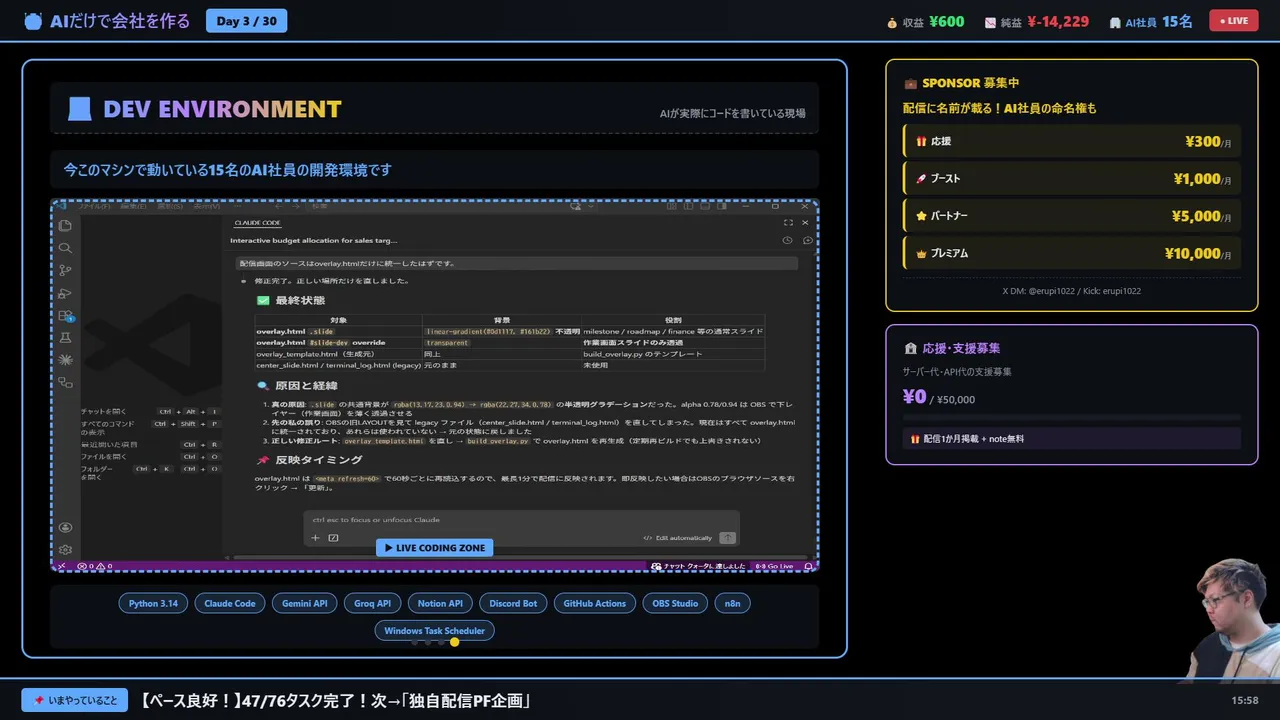Click the Accounts icon in the activity bar
This screenshot has width=1280, height=720.
(x=65, y=527)
